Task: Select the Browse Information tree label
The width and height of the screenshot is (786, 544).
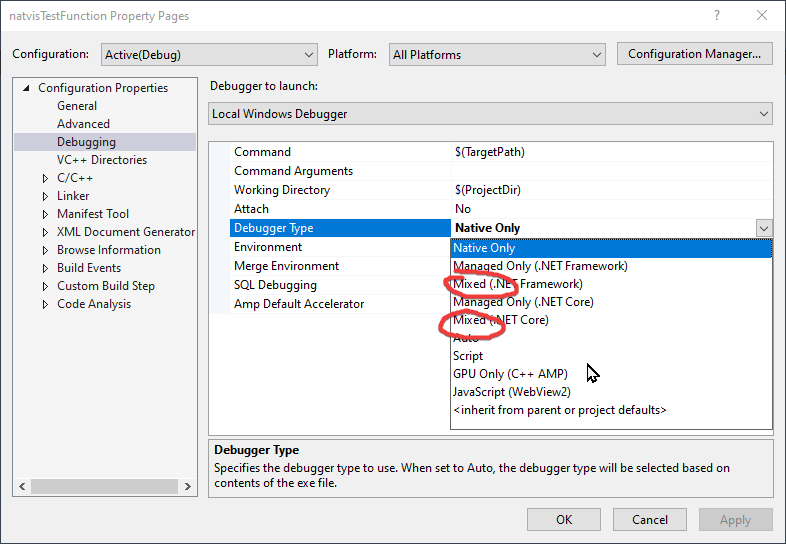Action: (109, 250)
